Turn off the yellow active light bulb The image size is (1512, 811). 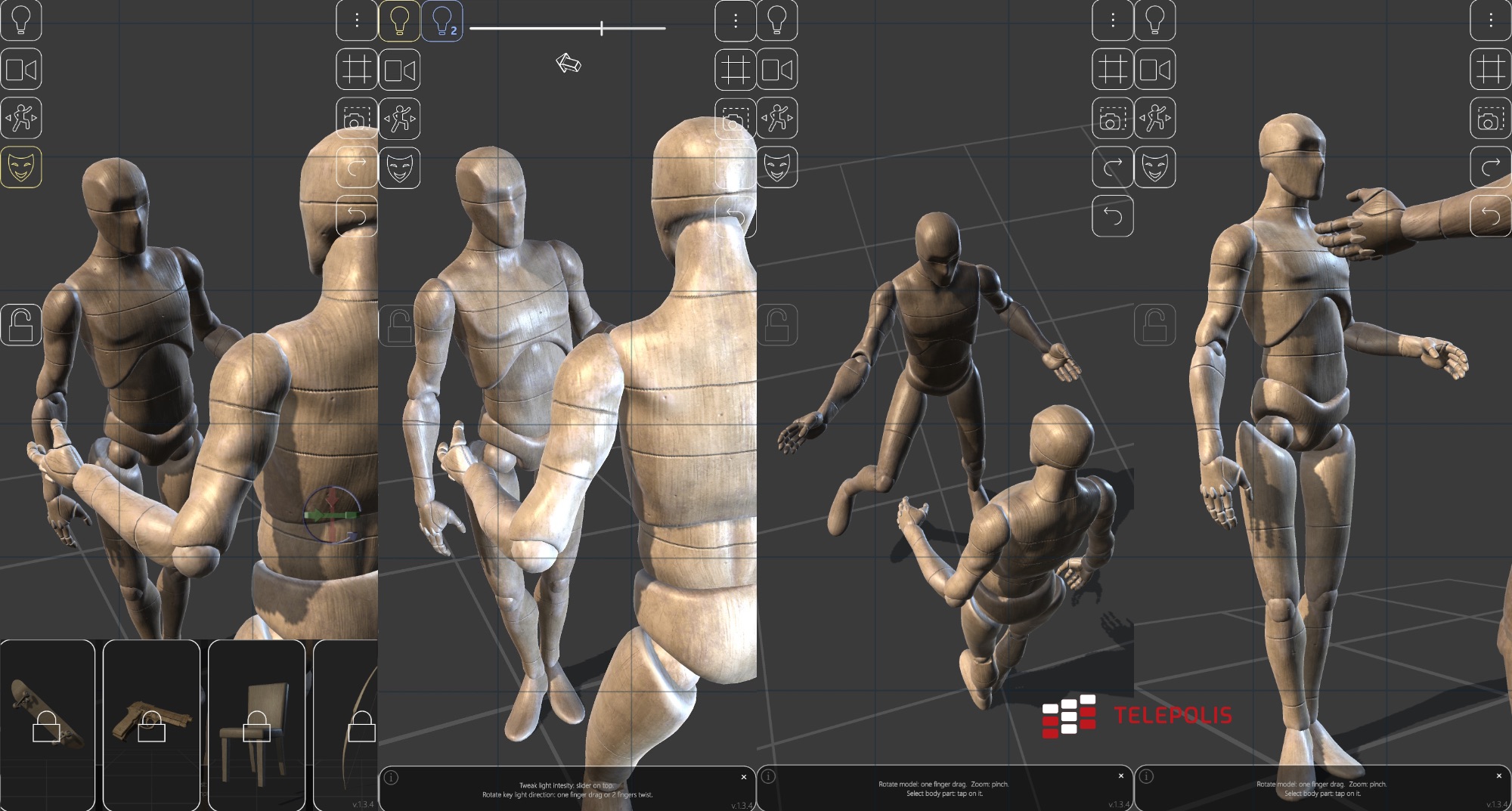(399, 21)
